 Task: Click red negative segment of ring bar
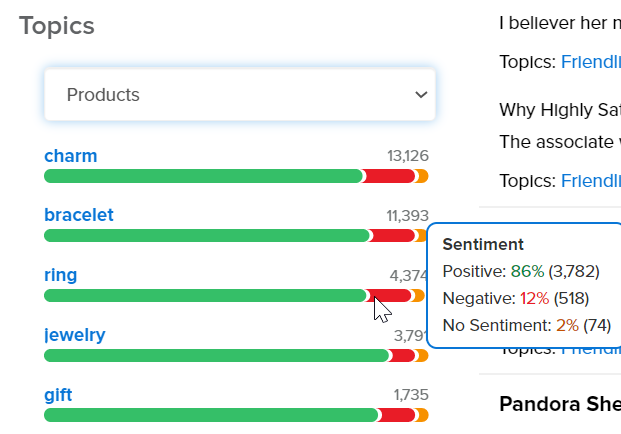(392, 296)
